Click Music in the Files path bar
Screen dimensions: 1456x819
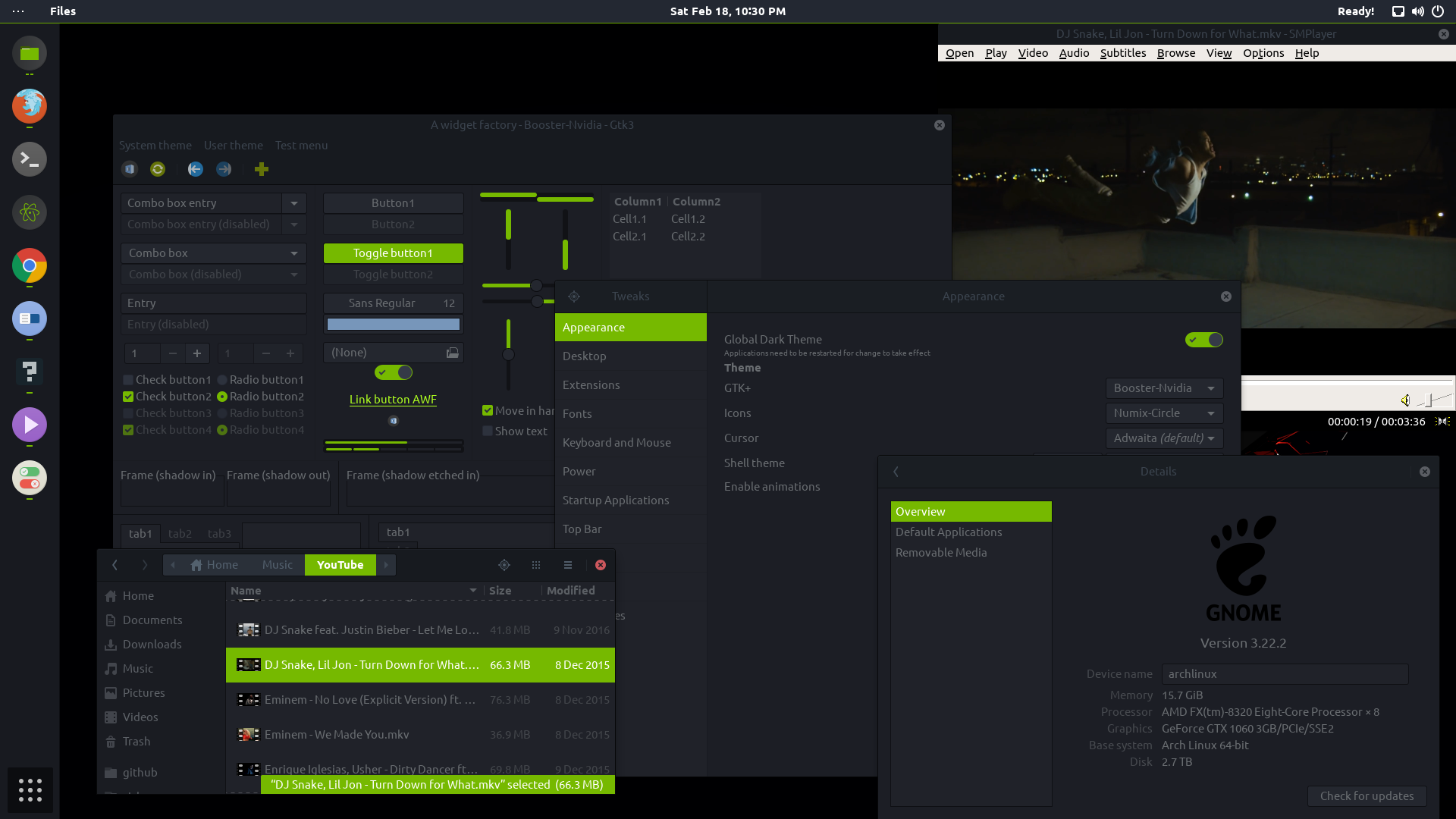278,565
